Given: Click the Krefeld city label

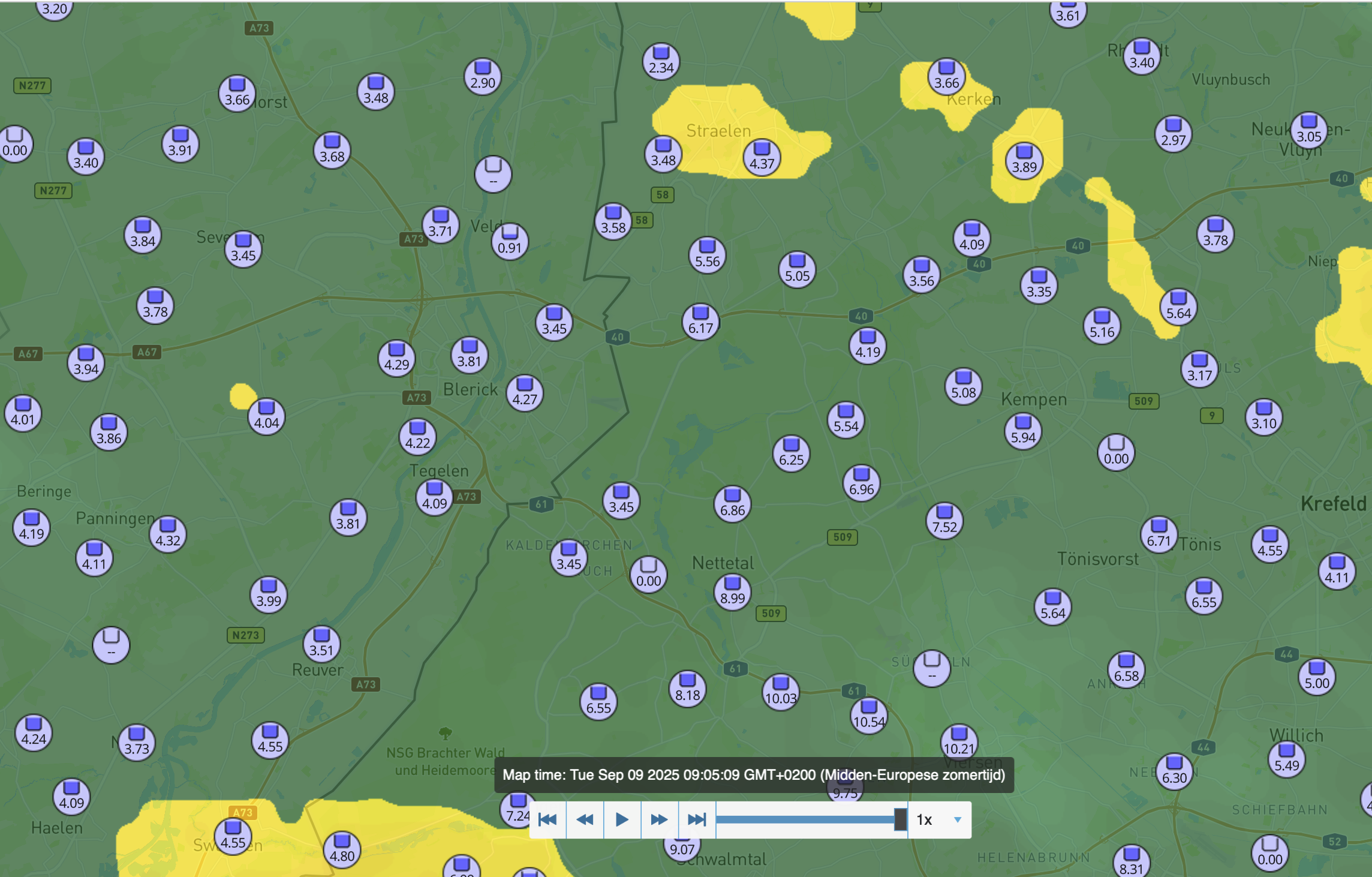Looking at the screenshot, I should (x=1333, y=503).
